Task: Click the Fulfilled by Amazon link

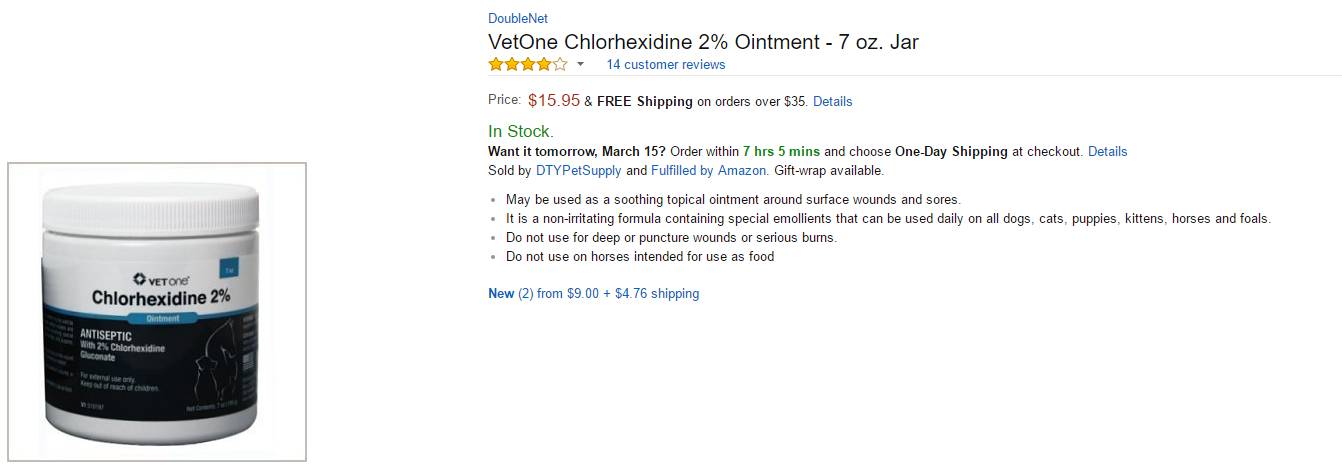Action: [709, 171]
